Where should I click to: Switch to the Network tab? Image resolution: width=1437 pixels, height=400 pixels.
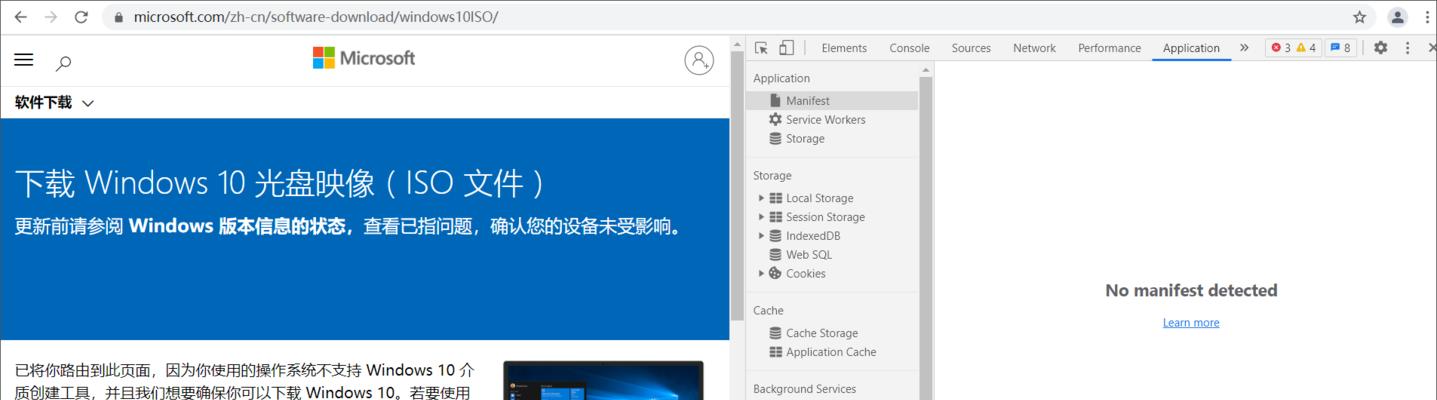[x=1034, y=48]
